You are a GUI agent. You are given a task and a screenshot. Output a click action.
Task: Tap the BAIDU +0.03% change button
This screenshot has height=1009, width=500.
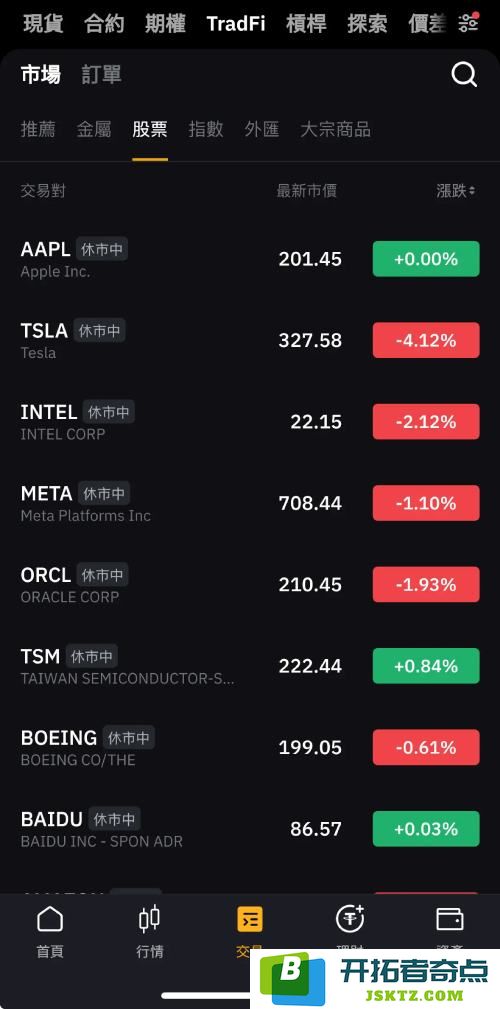(x=426, y=829)
